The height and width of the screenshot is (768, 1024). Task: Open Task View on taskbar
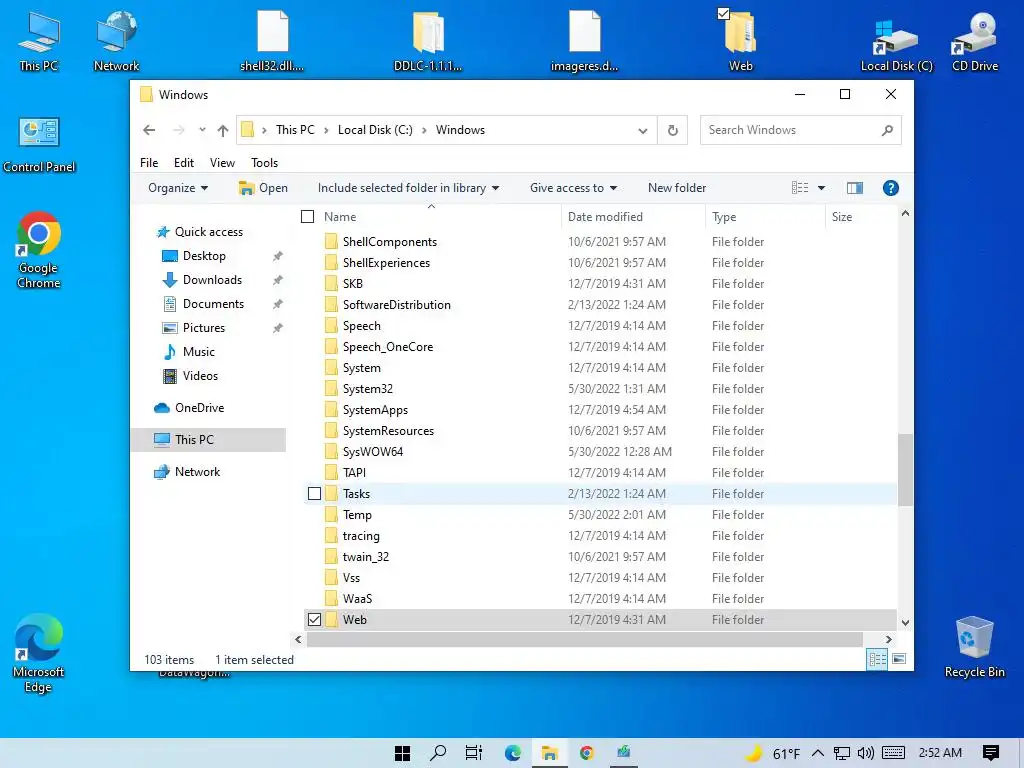474,753
